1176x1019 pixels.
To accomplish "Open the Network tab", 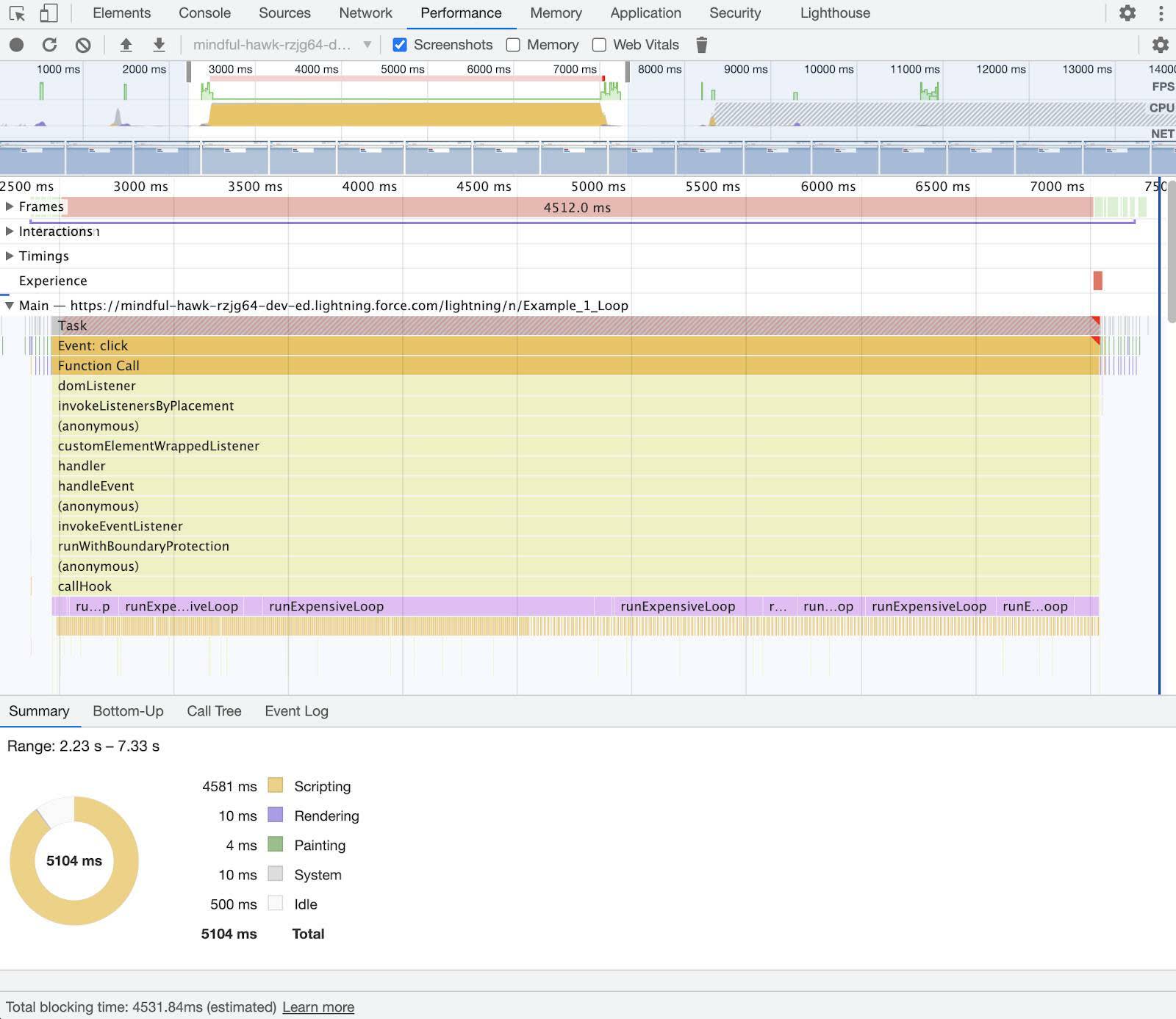I will click(x=365, y=13).
